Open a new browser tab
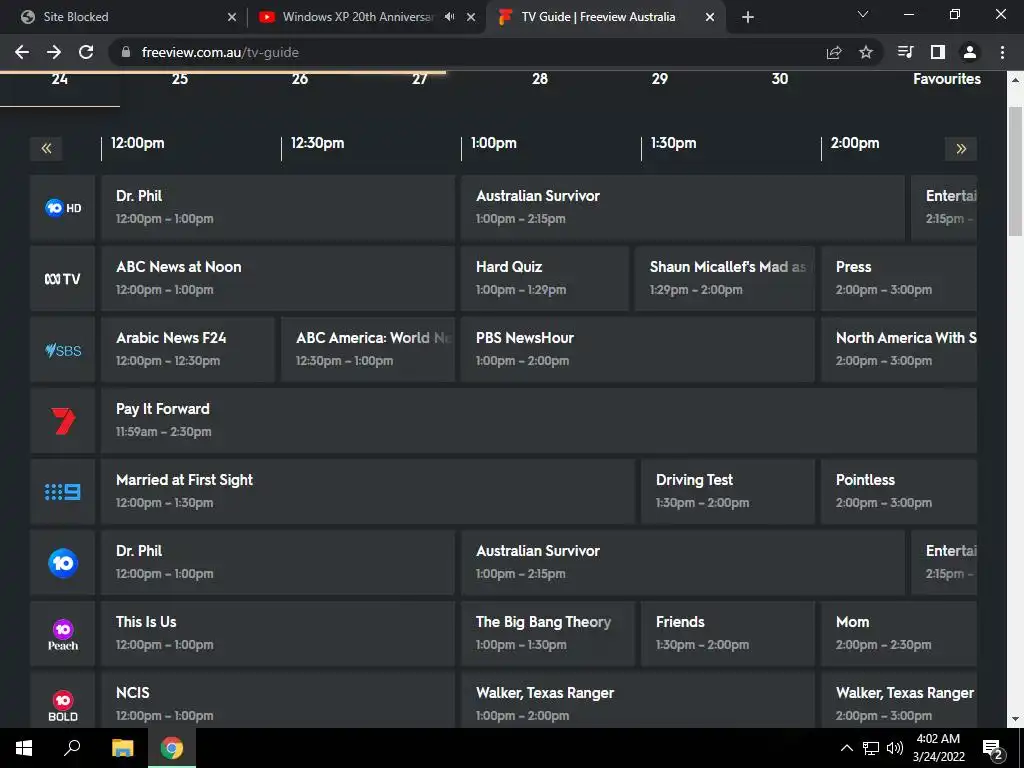The height and width of the screenshot is (768, 1024). (748, 17)
